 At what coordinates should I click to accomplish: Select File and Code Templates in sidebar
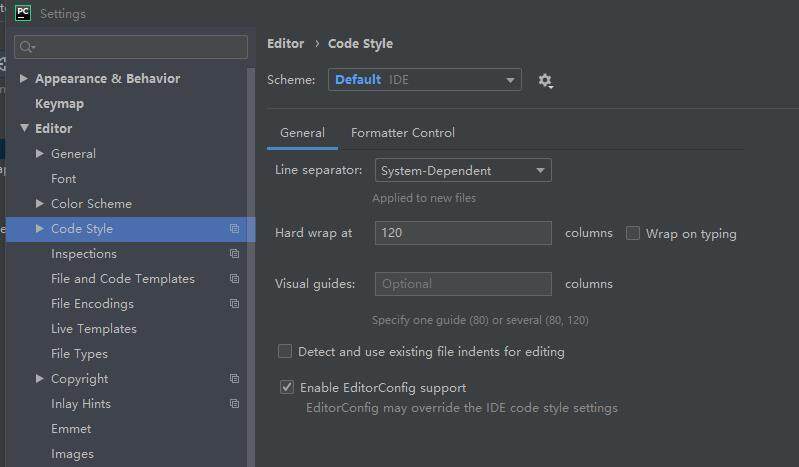point(123,279)
